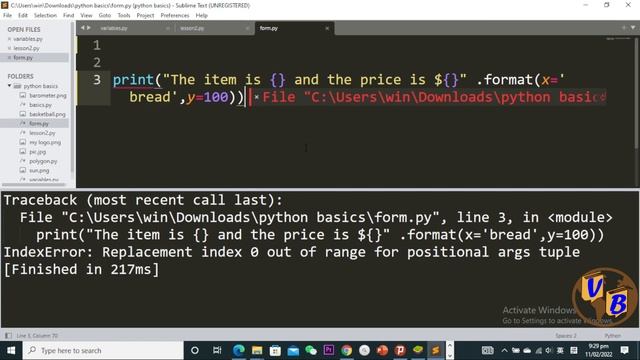Select form.py in Open Files

click(x=23, y=58)
